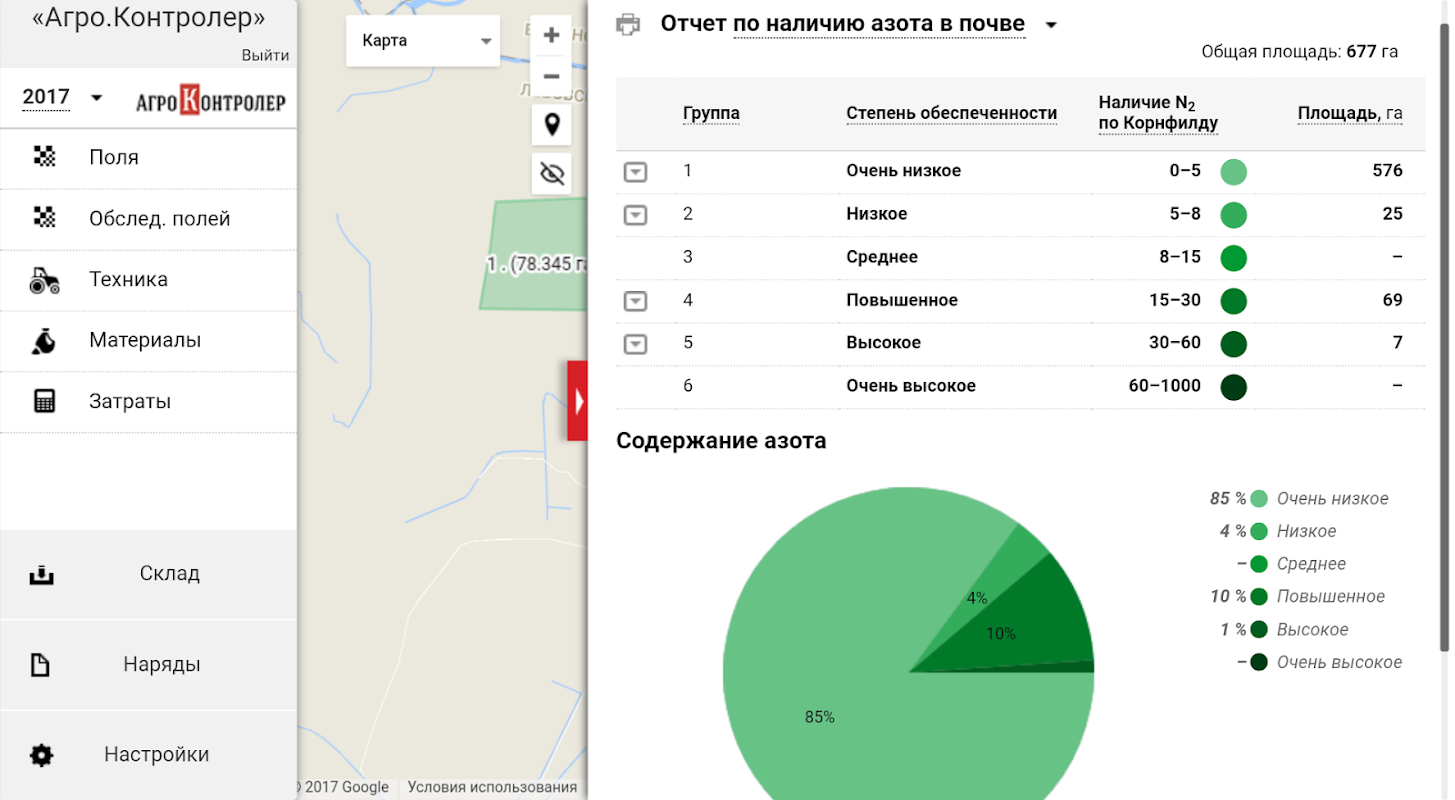Click the АгроКонтролер logo
This screenshot has width=1455, height=800.
coord(211,101)
